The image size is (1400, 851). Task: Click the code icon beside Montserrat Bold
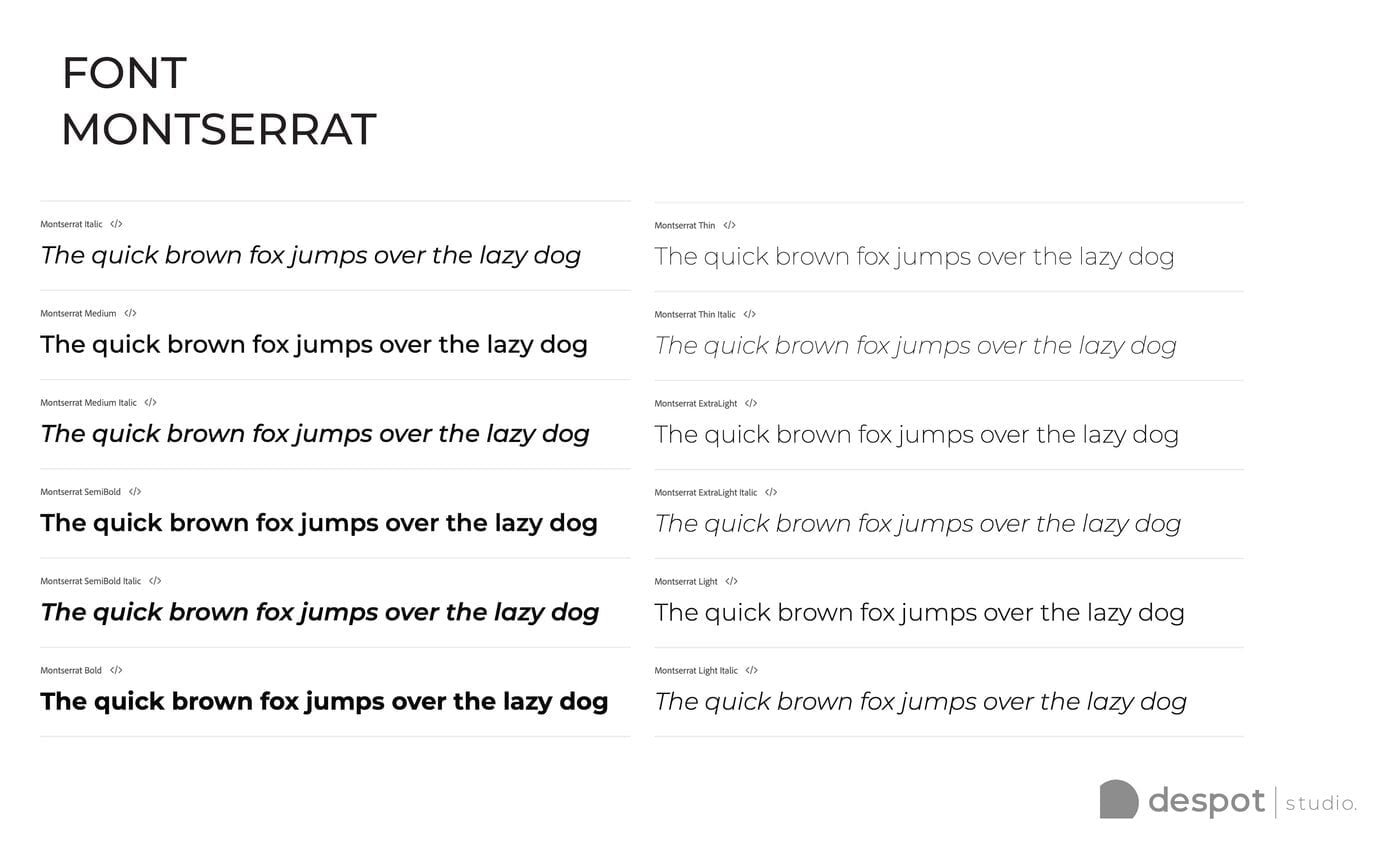[116, 671]
